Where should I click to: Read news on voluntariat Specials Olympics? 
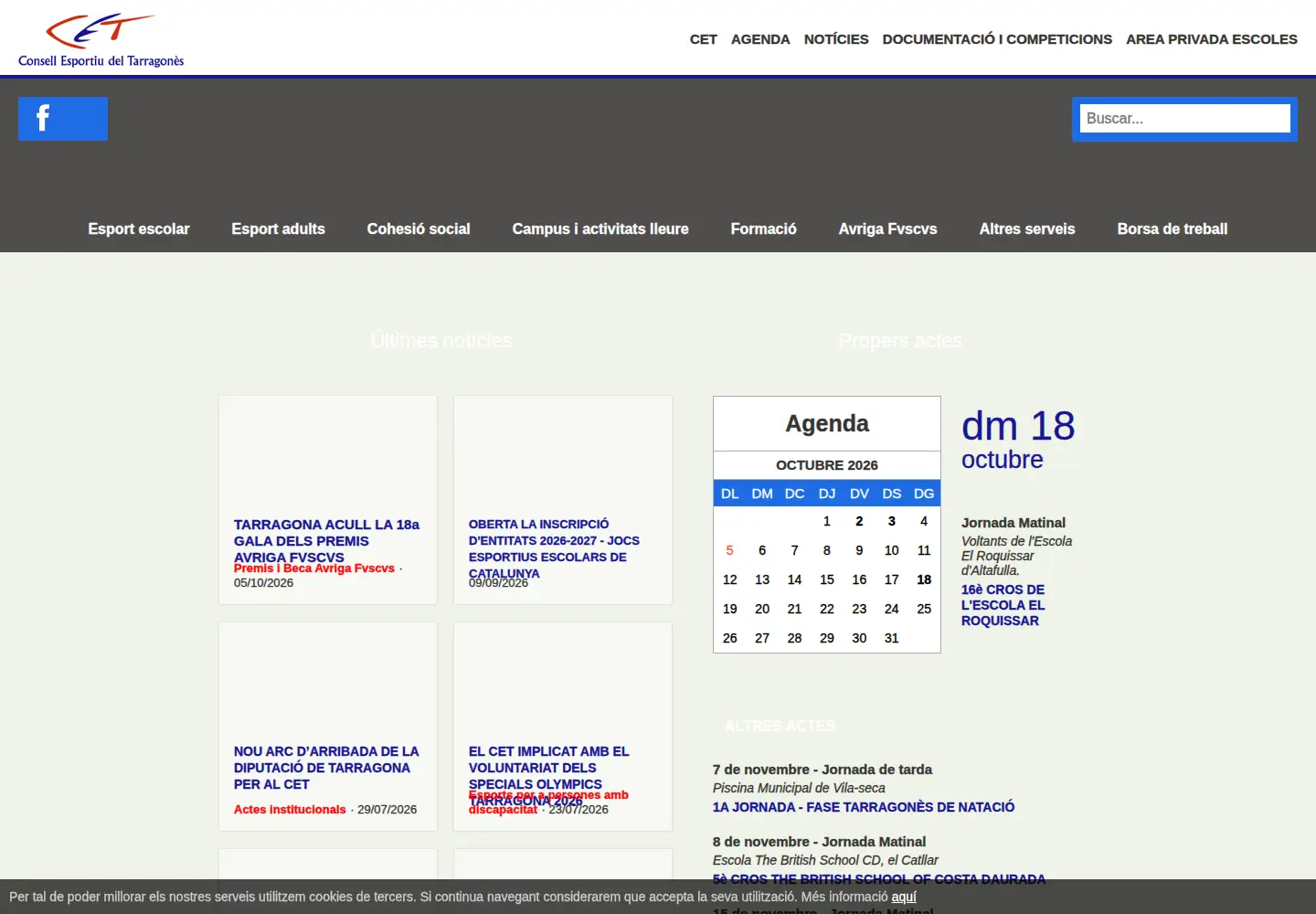point(548,775)
